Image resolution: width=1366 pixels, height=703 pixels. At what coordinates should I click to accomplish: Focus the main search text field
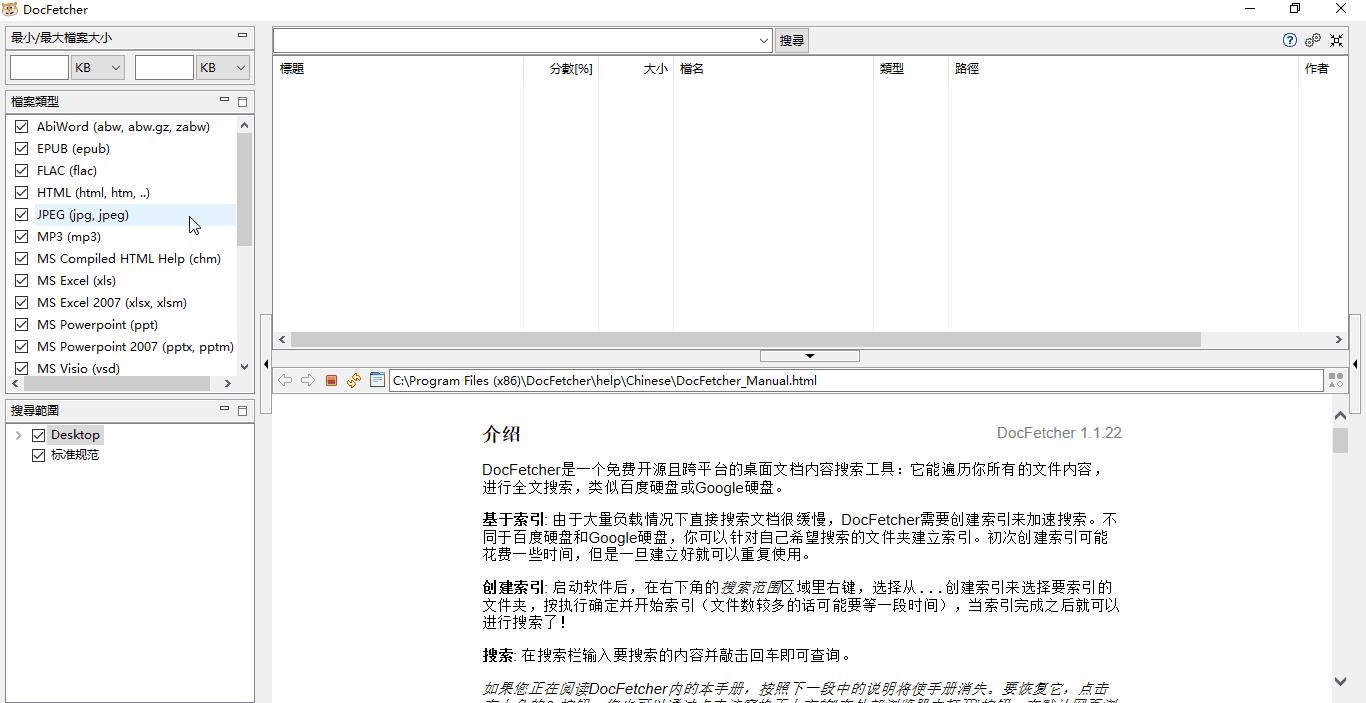(515, 41)
